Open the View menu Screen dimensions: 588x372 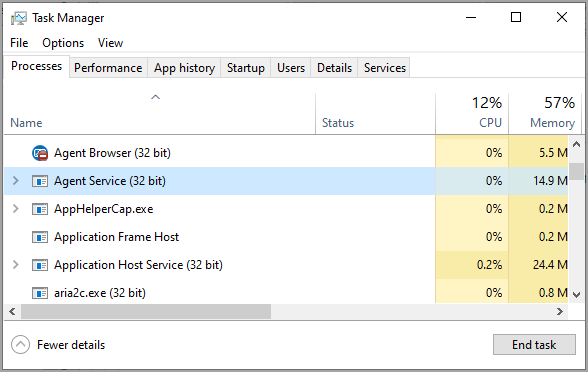[x=110, y=43]
